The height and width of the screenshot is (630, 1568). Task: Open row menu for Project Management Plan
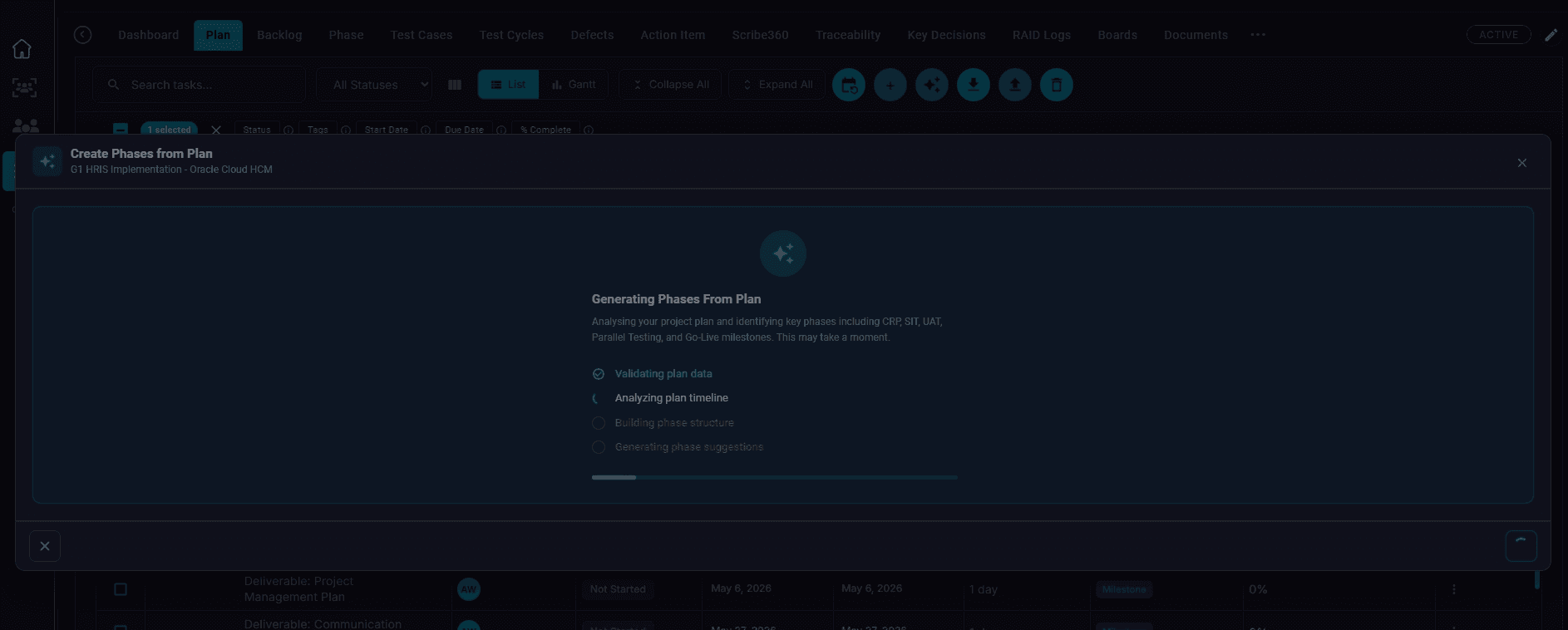click(1454, 589)
